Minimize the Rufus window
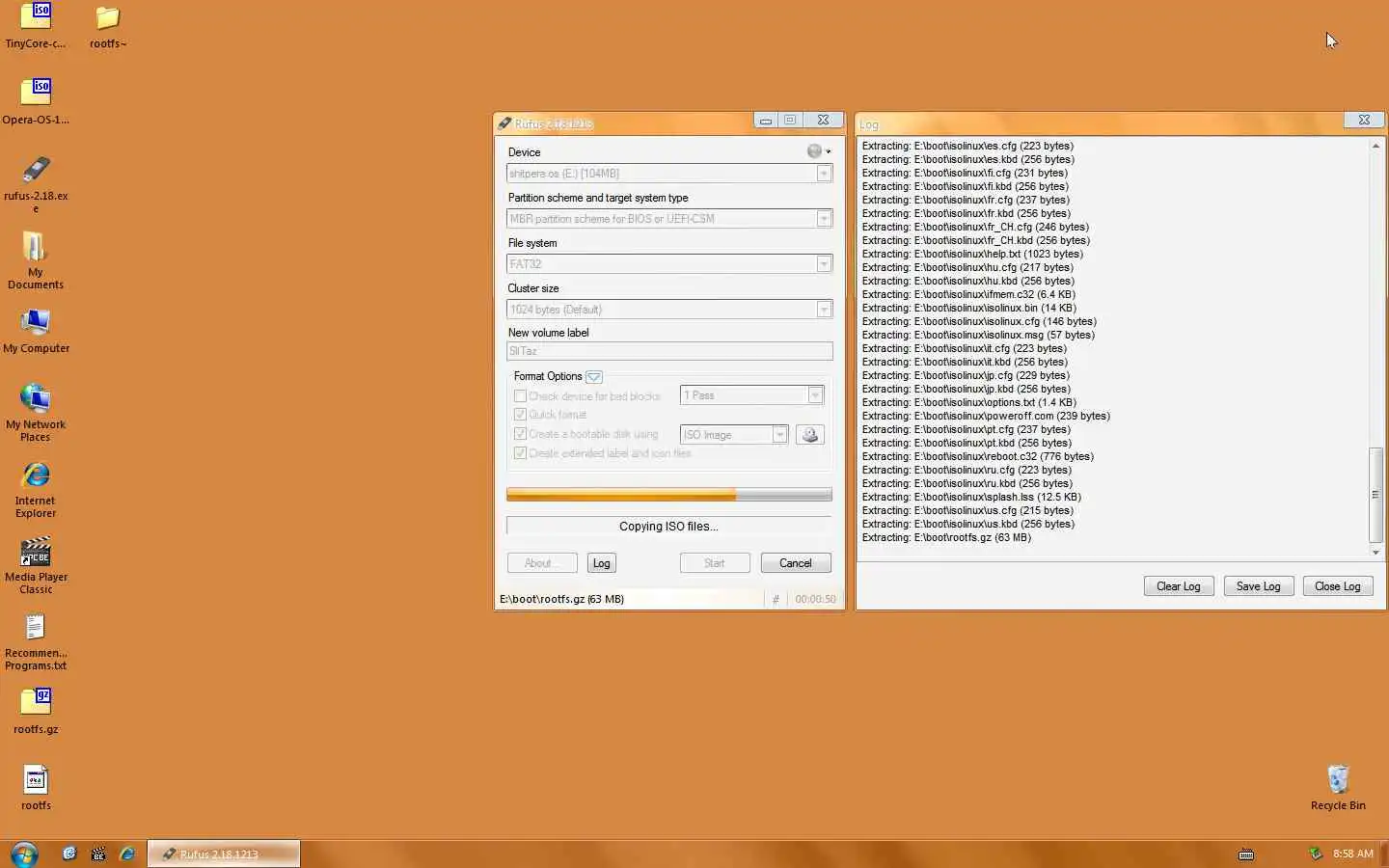The height and width of the screenshot is (868, 1389). [765, 121]
